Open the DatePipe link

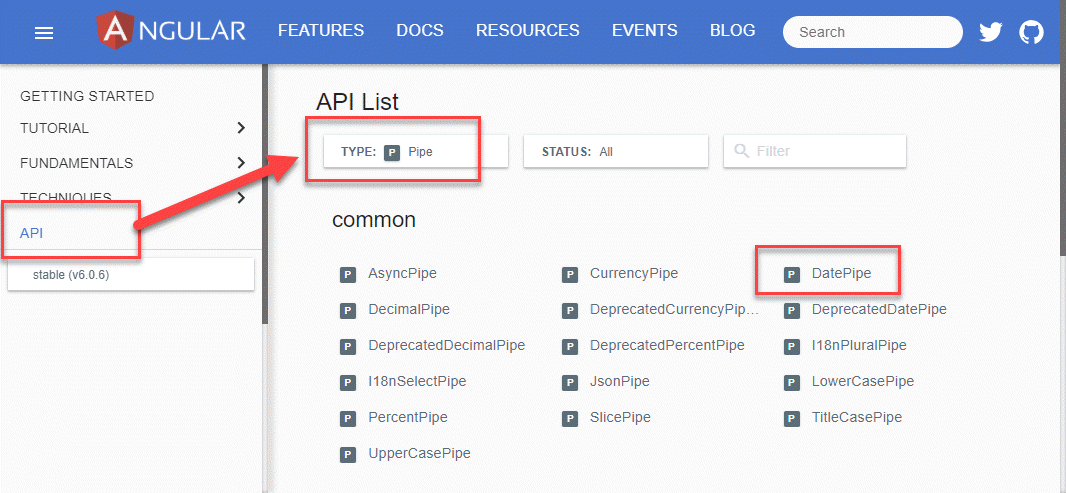pos(840,273)
